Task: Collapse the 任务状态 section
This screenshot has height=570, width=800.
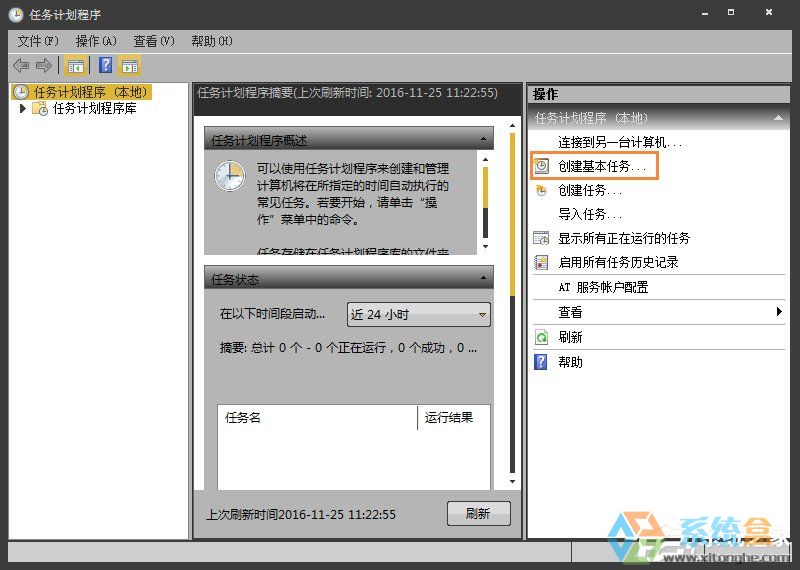Action: click(x=483, y=278)
